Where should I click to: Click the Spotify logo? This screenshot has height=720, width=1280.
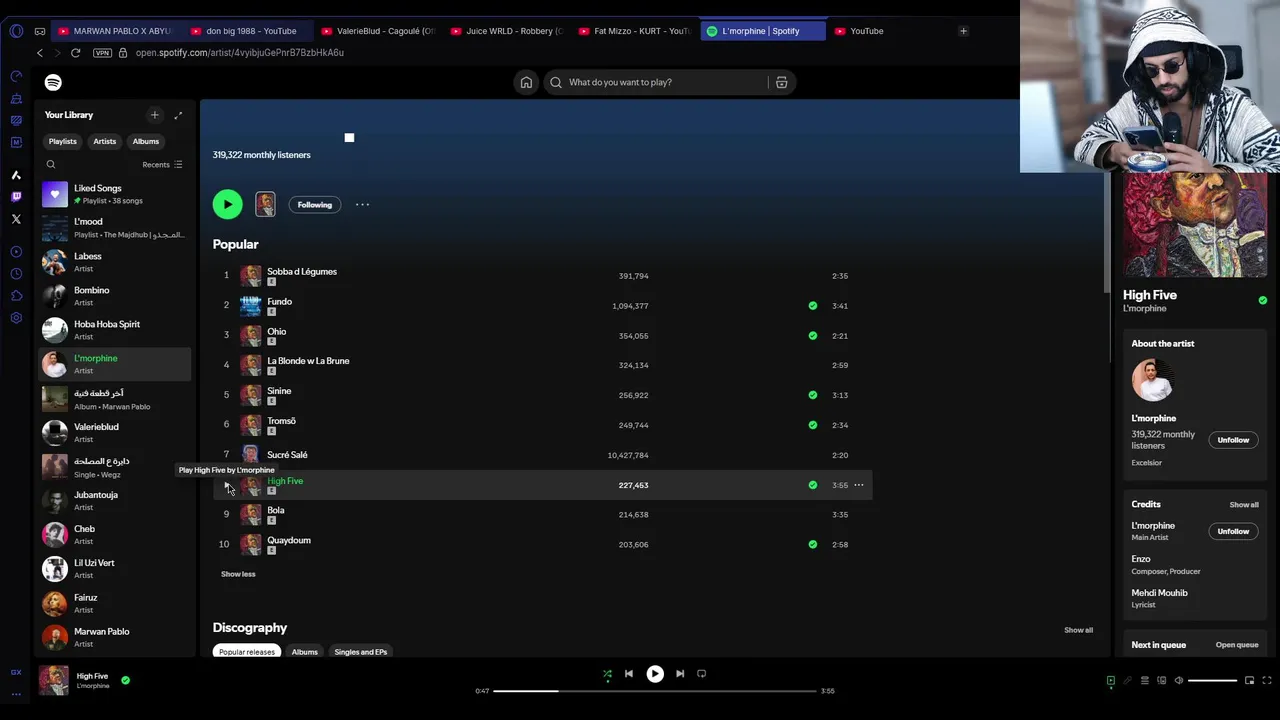[53, 82]
